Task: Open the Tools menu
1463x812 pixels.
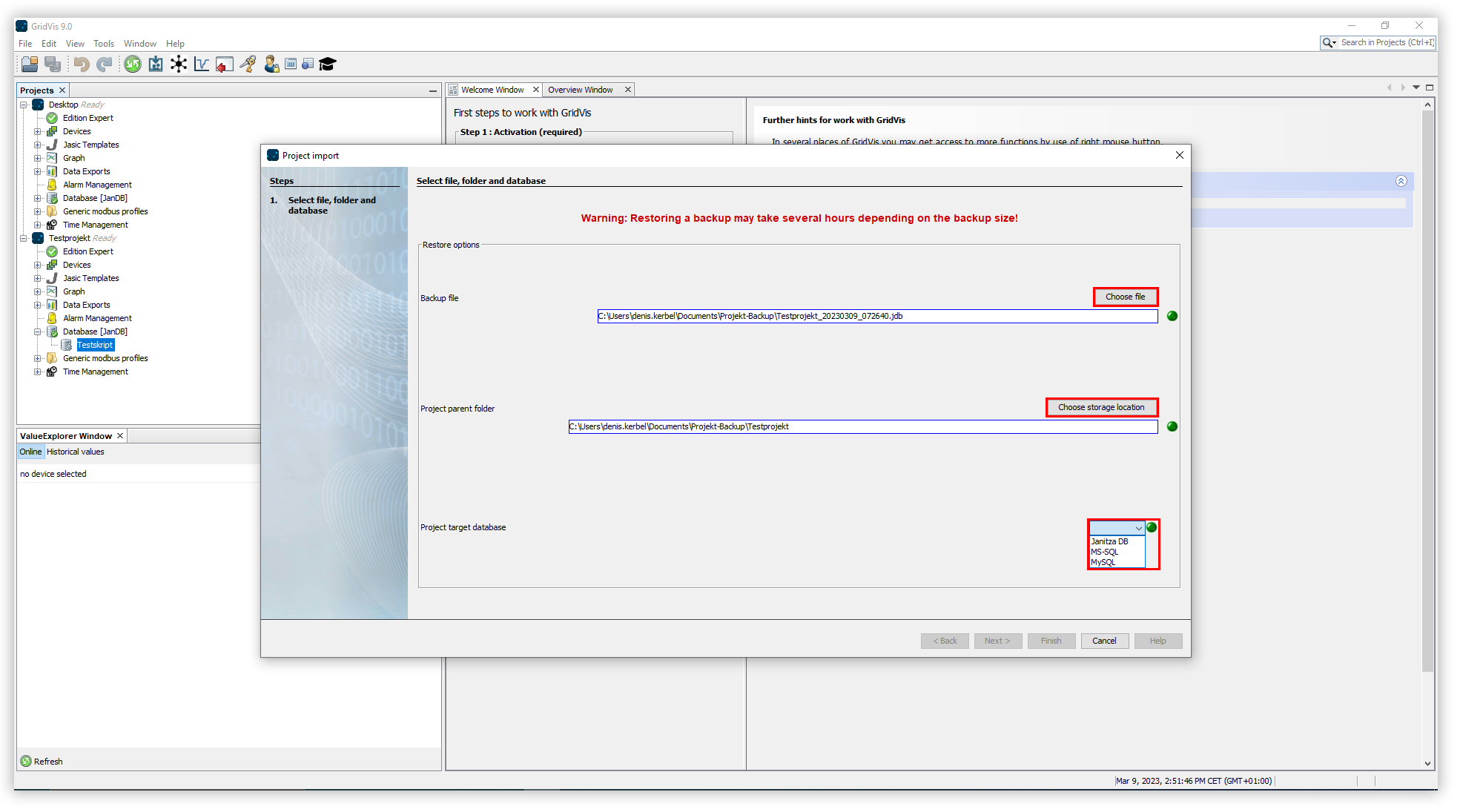Action: pyautogui.click(x=103, y=43)
